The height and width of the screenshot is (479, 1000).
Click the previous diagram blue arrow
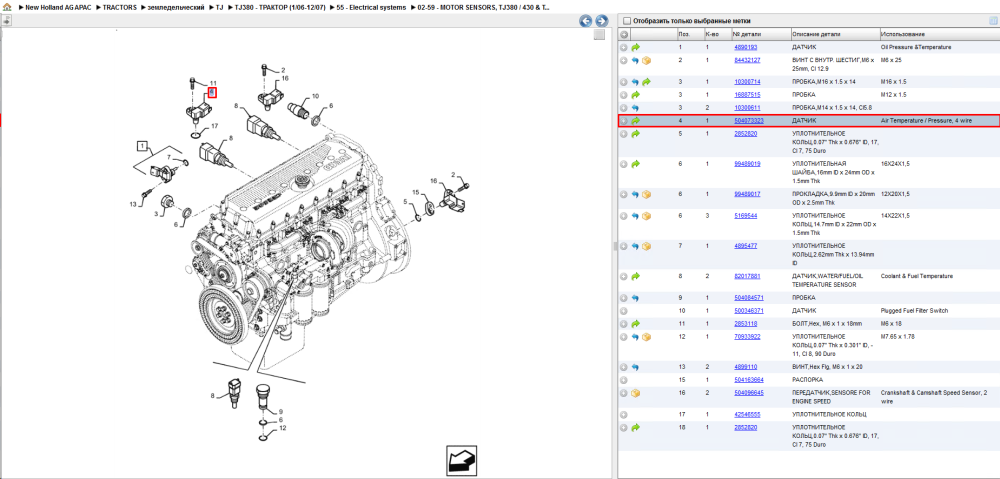point(585,21)
